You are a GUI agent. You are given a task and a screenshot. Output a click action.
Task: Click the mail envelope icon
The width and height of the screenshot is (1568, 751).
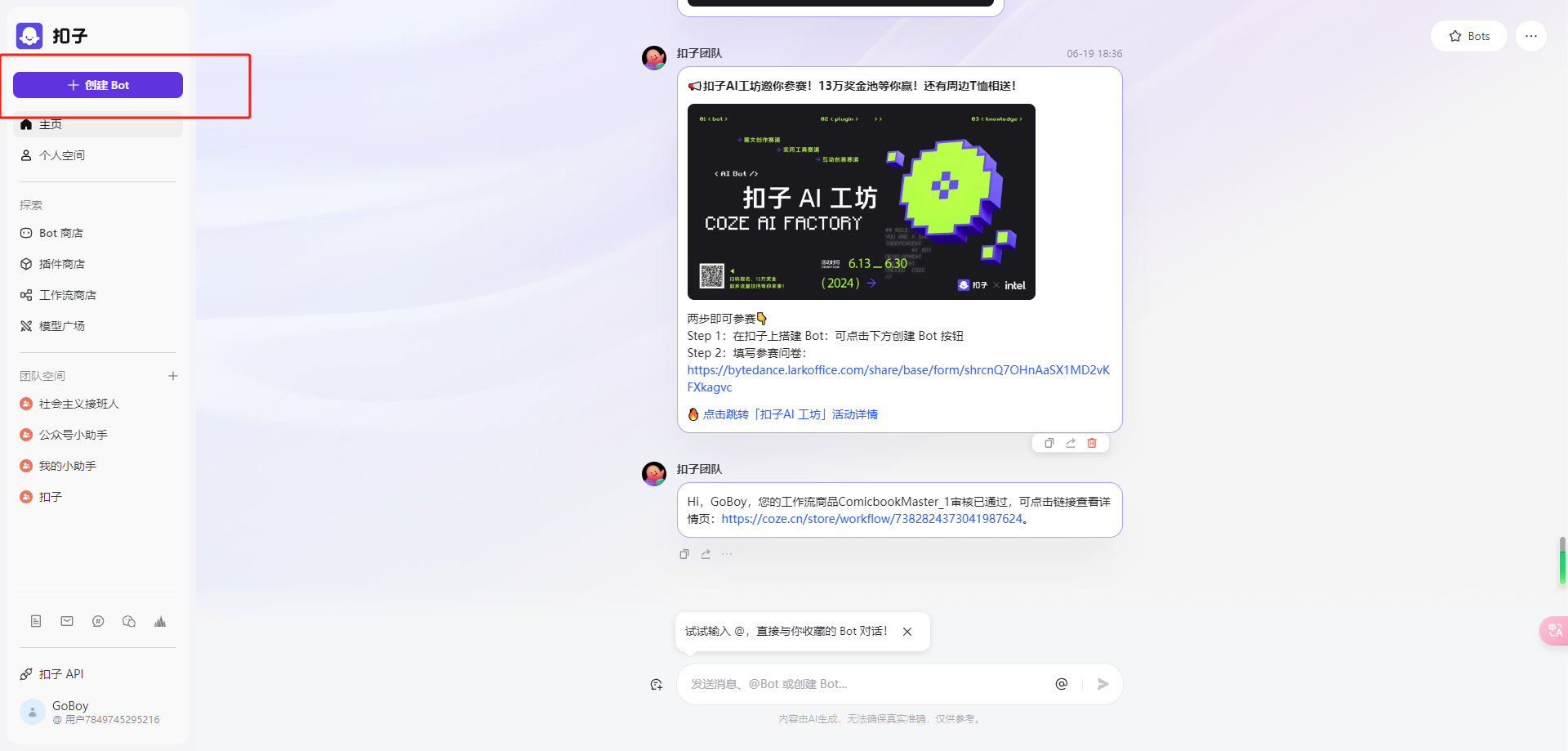[67, 621]
